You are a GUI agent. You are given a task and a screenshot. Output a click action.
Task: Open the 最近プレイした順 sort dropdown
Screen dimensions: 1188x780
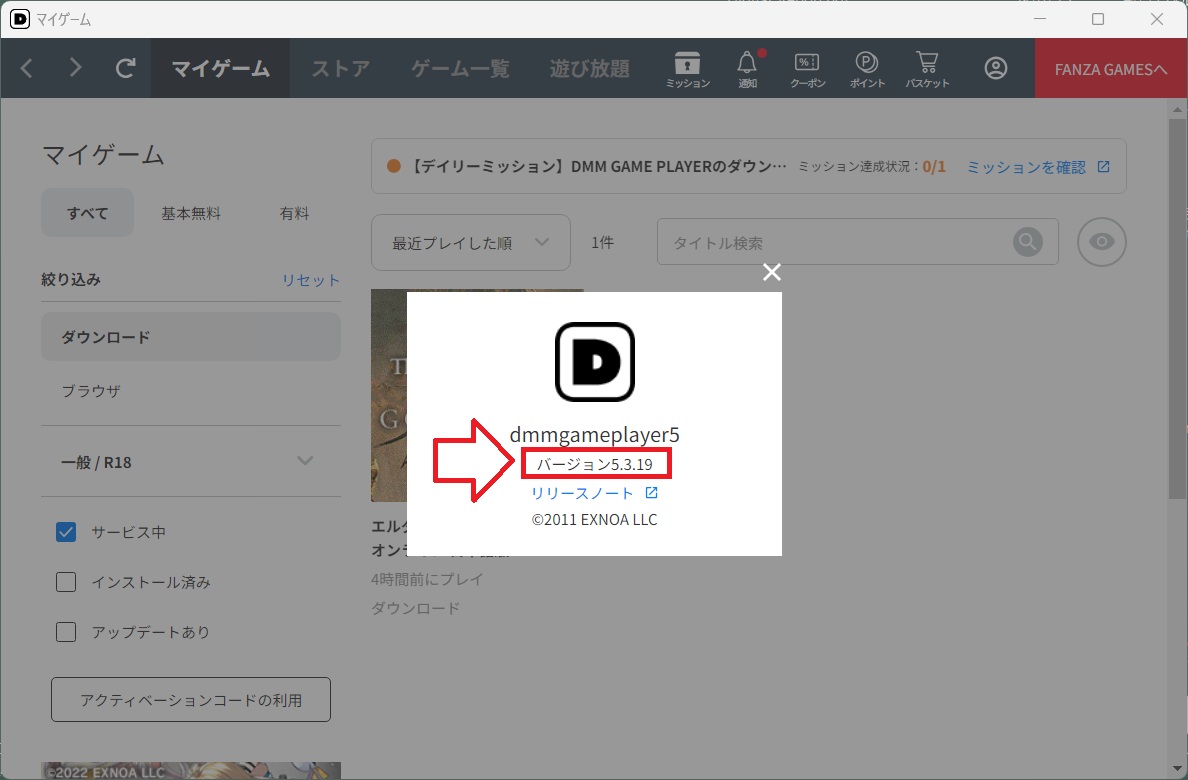(471, 243)
